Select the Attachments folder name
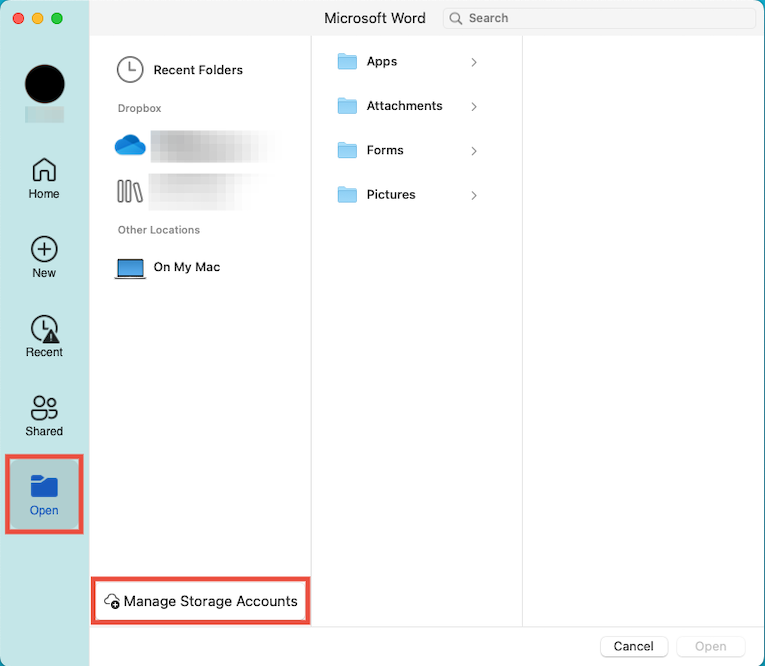Viewport: 765px width, 666px height. coord(404,106)
